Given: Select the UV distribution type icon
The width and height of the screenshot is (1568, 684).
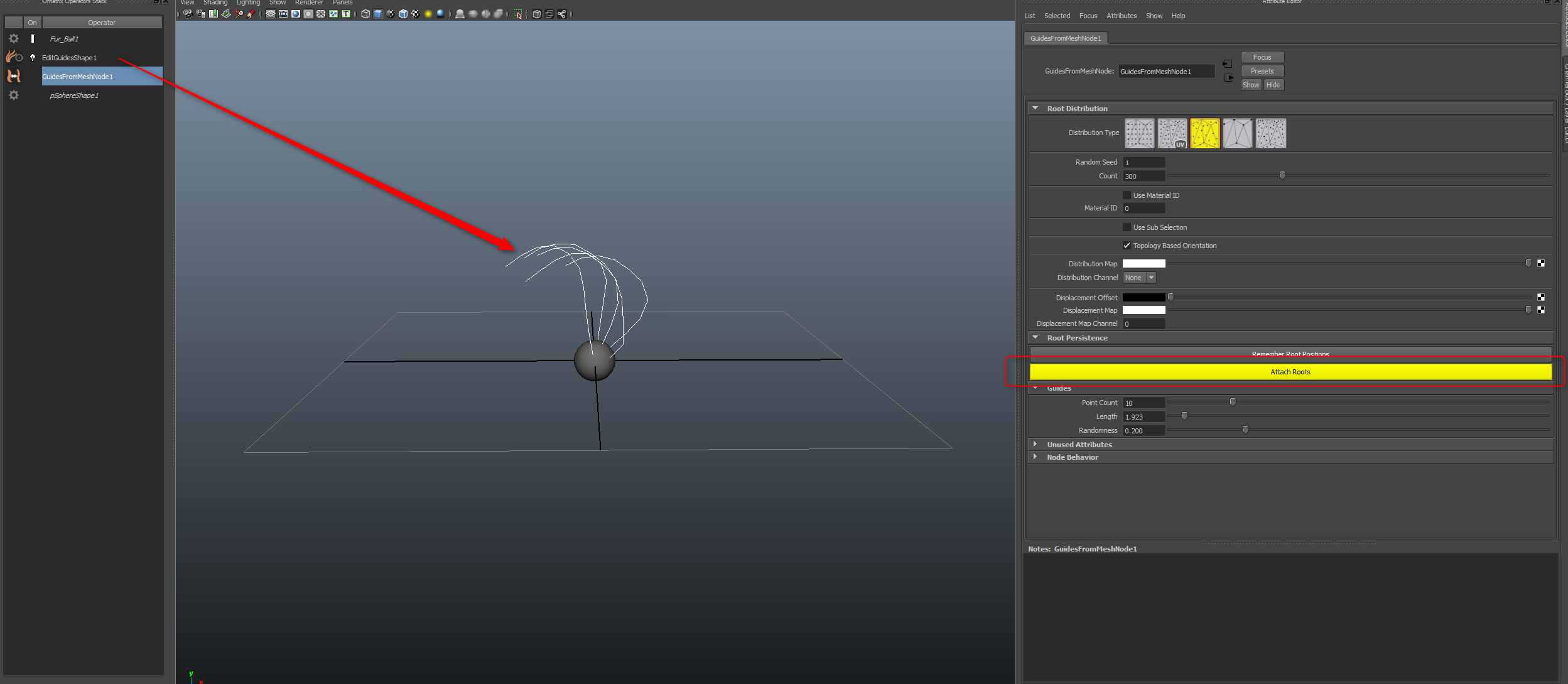Looking at the screenshot, I should [1172, 133].
